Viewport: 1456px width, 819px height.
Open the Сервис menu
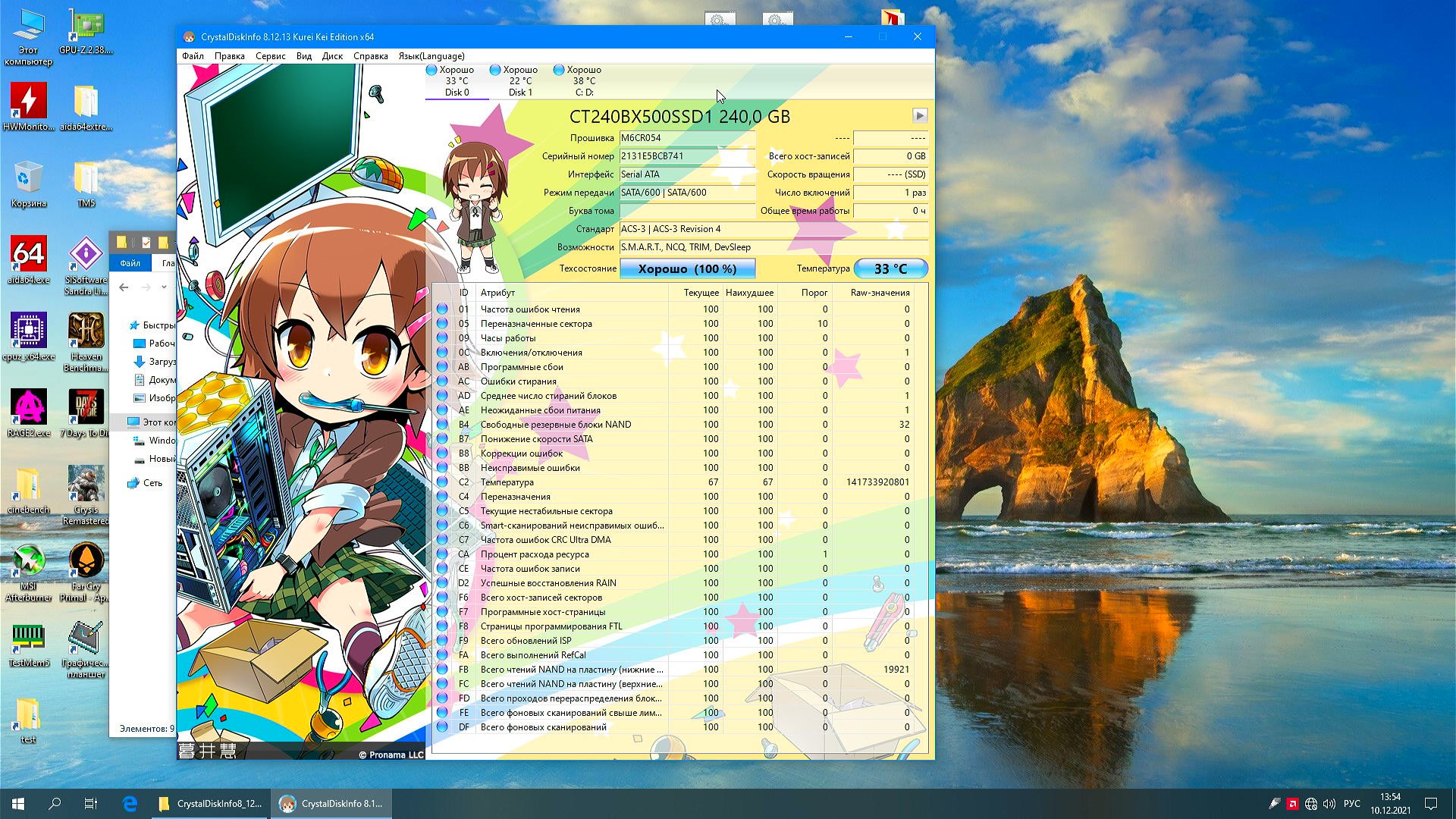pyautogui.click(x=270, y=56)
